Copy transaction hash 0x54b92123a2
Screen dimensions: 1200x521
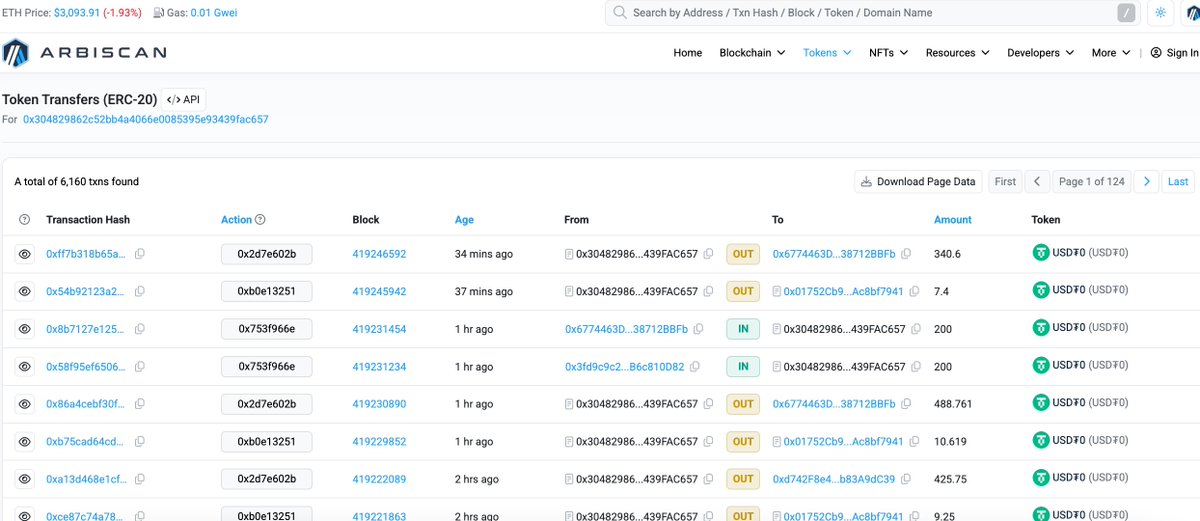coord(140,292)
